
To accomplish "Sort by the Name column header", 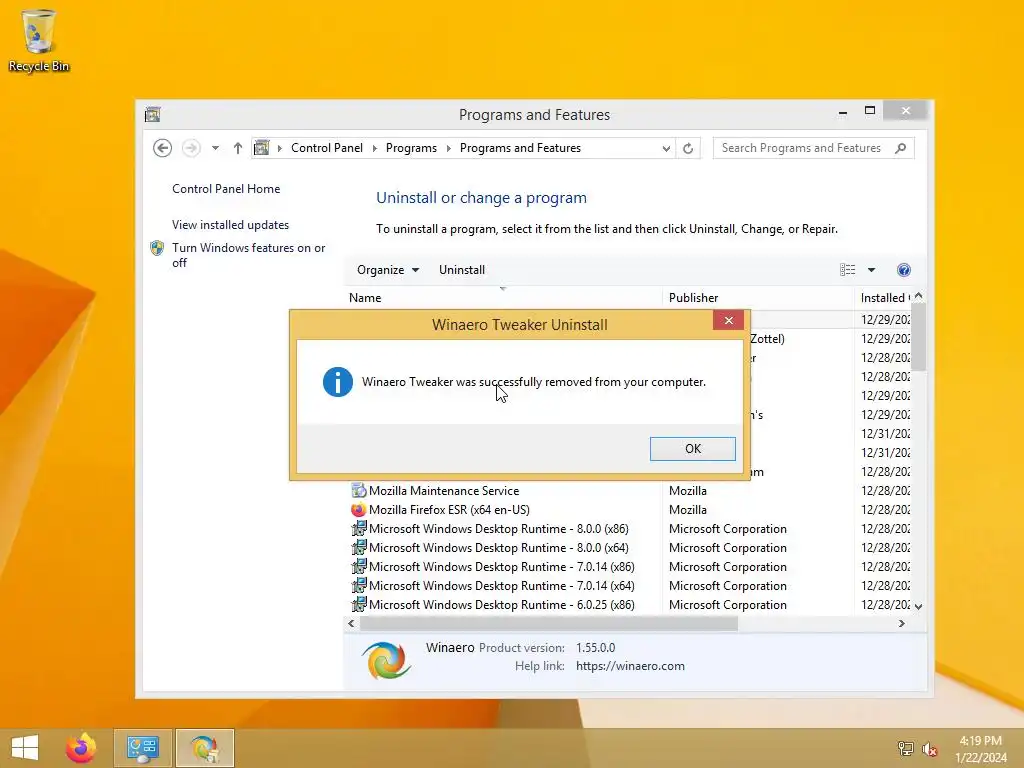I will (503, 297).
